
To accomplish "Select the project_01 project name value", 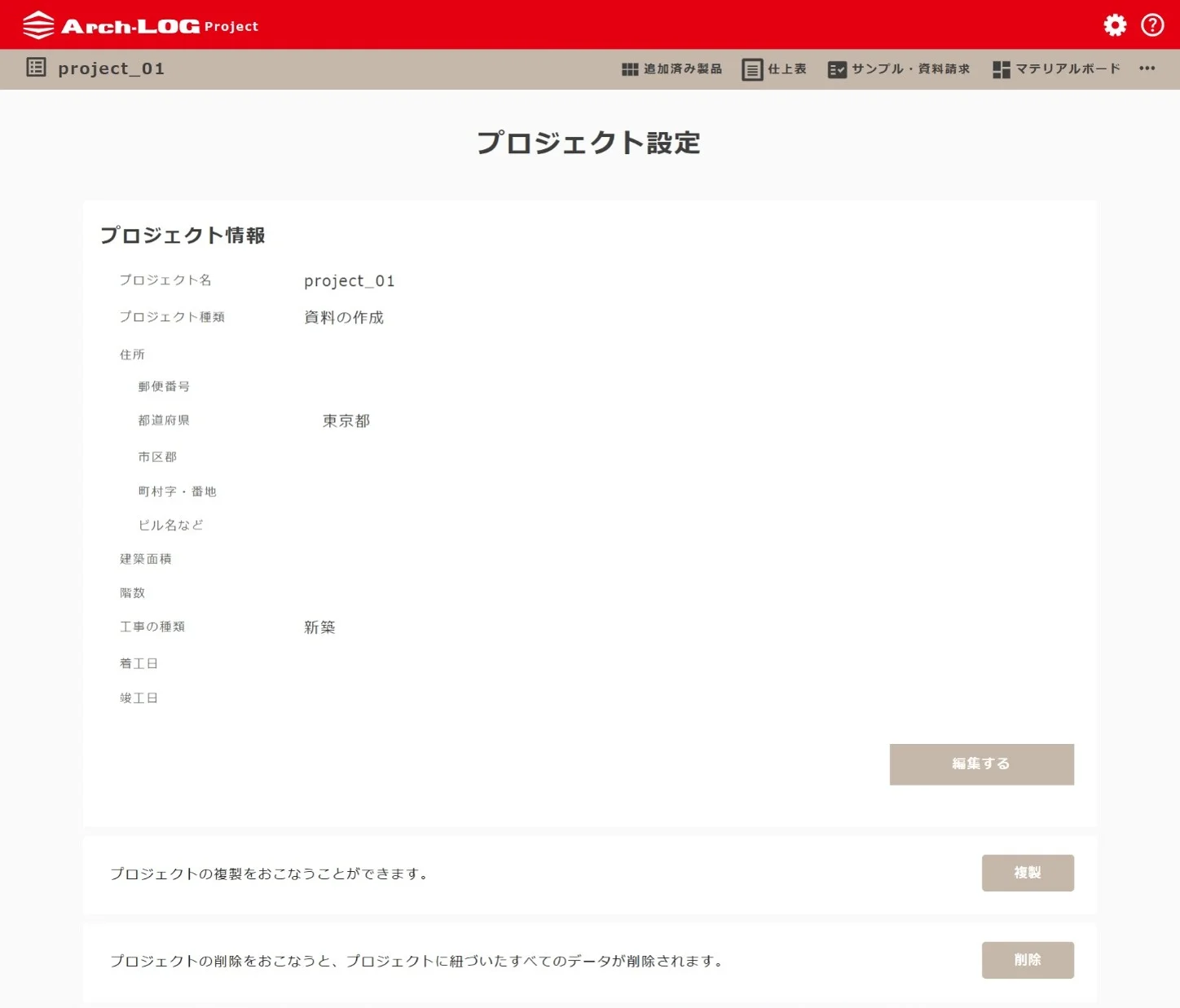I will coord(350,281).
